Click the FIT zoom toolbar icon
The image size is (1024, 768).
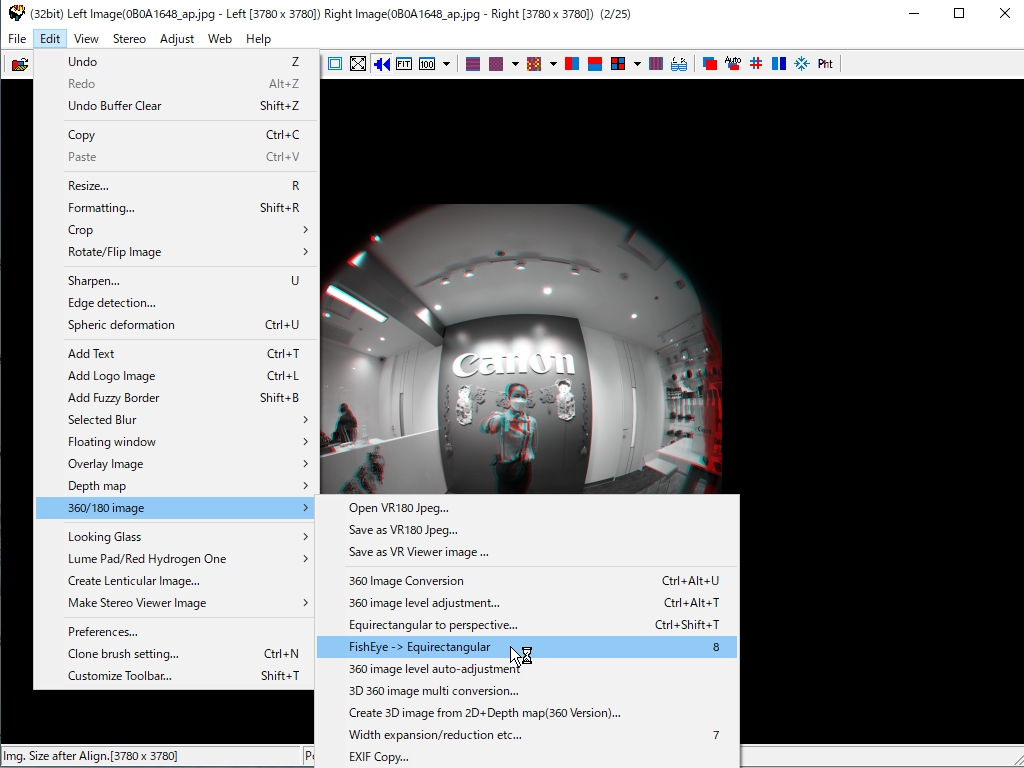click(404, 64)
